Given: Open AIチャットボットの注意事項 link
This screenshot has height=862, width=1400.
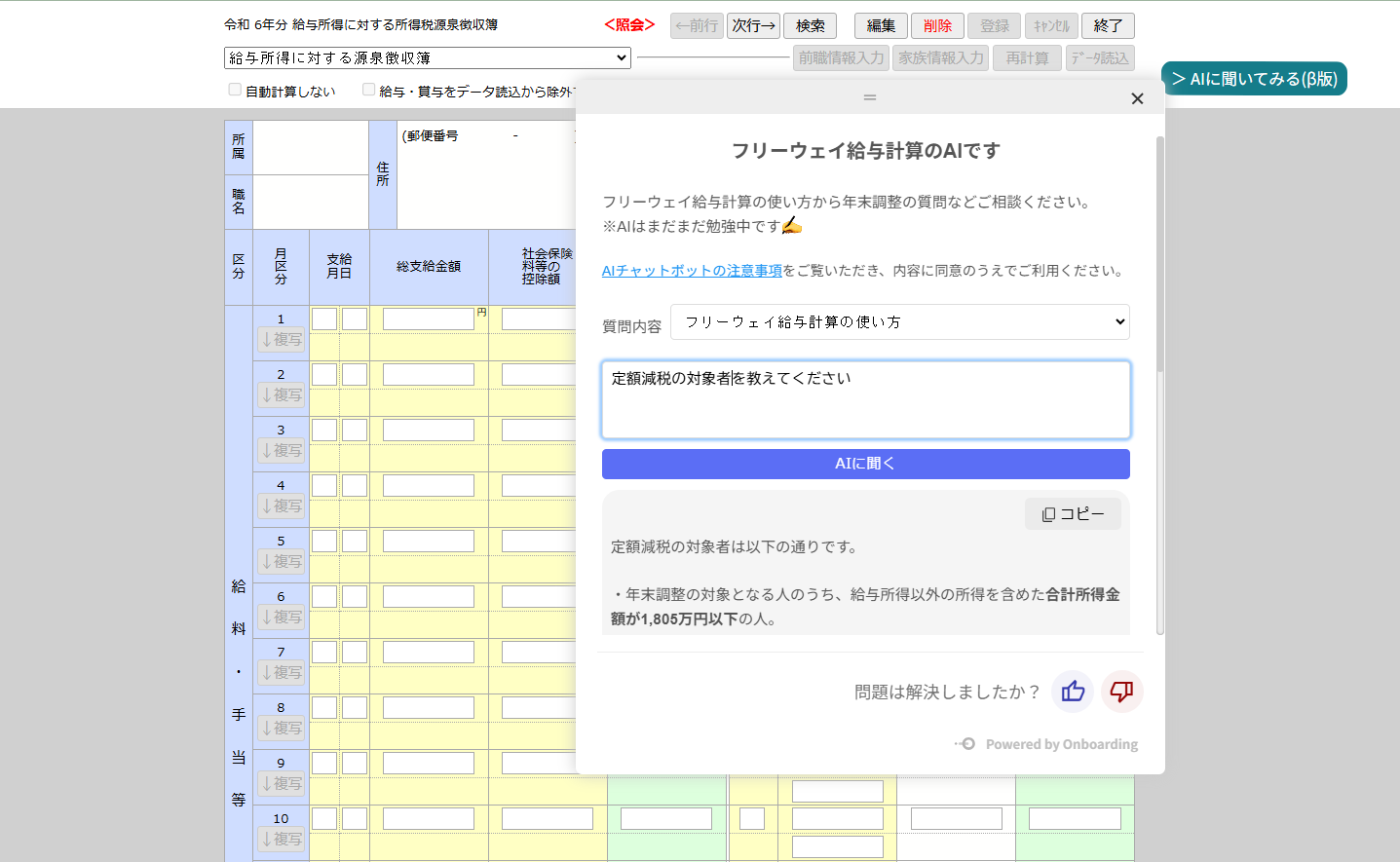Looking at the screenshot, I should click(x=692, y=271).
